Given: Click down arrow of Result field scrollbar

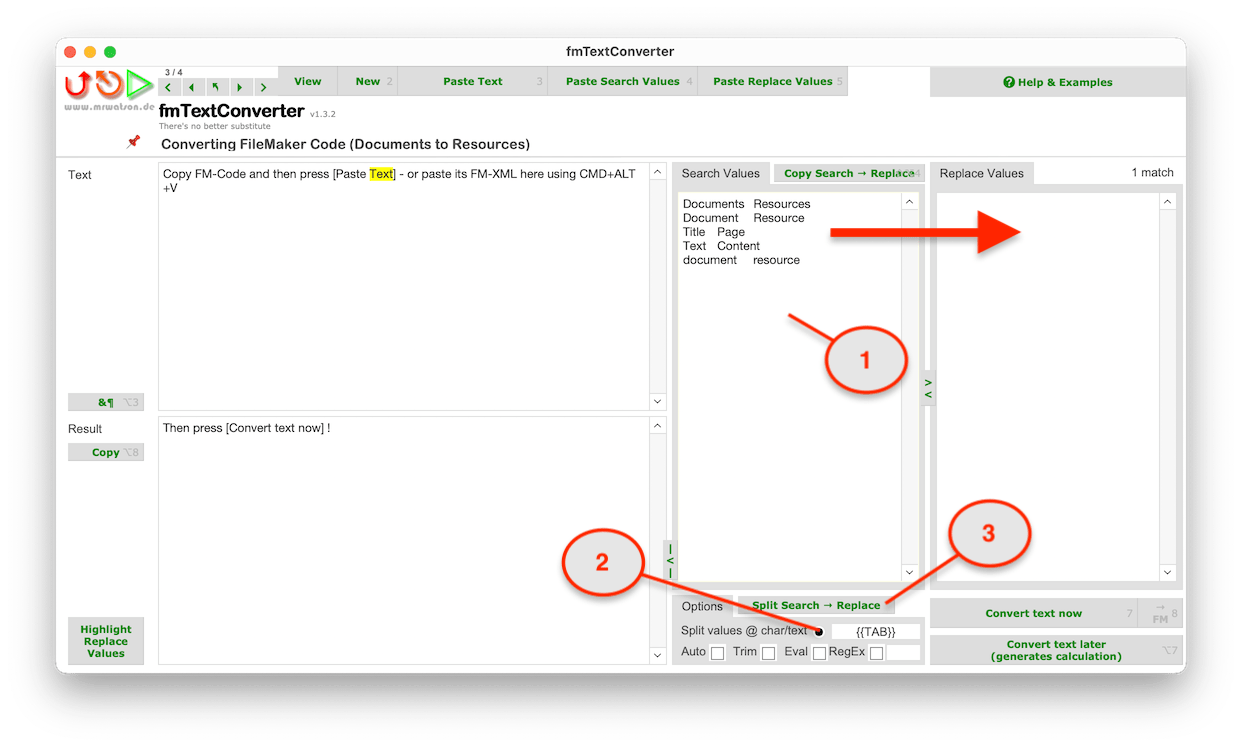Looking at the screenshot, I should (657, 655).
